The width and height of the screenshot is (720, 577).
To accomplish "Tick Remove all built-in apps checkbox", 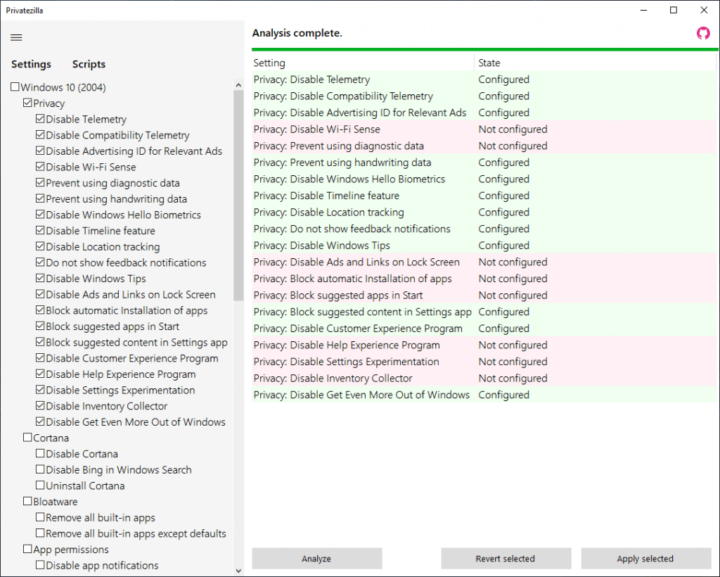I will pos(40,518).
